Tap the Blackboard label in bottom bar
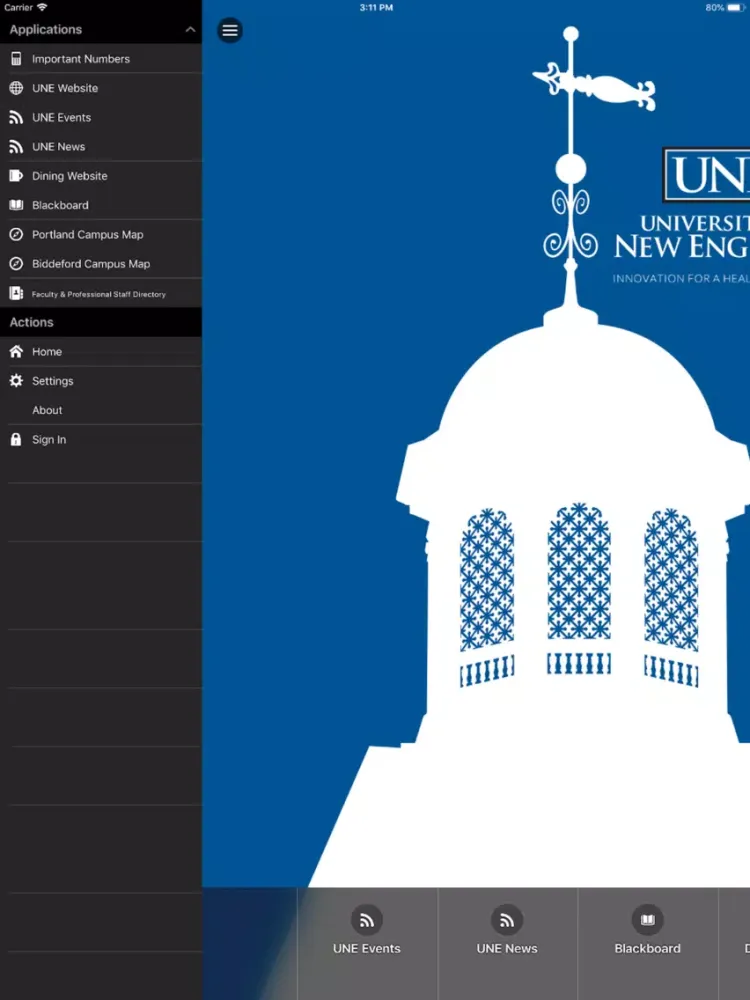 pyautogui.click(x=647, y=948)
